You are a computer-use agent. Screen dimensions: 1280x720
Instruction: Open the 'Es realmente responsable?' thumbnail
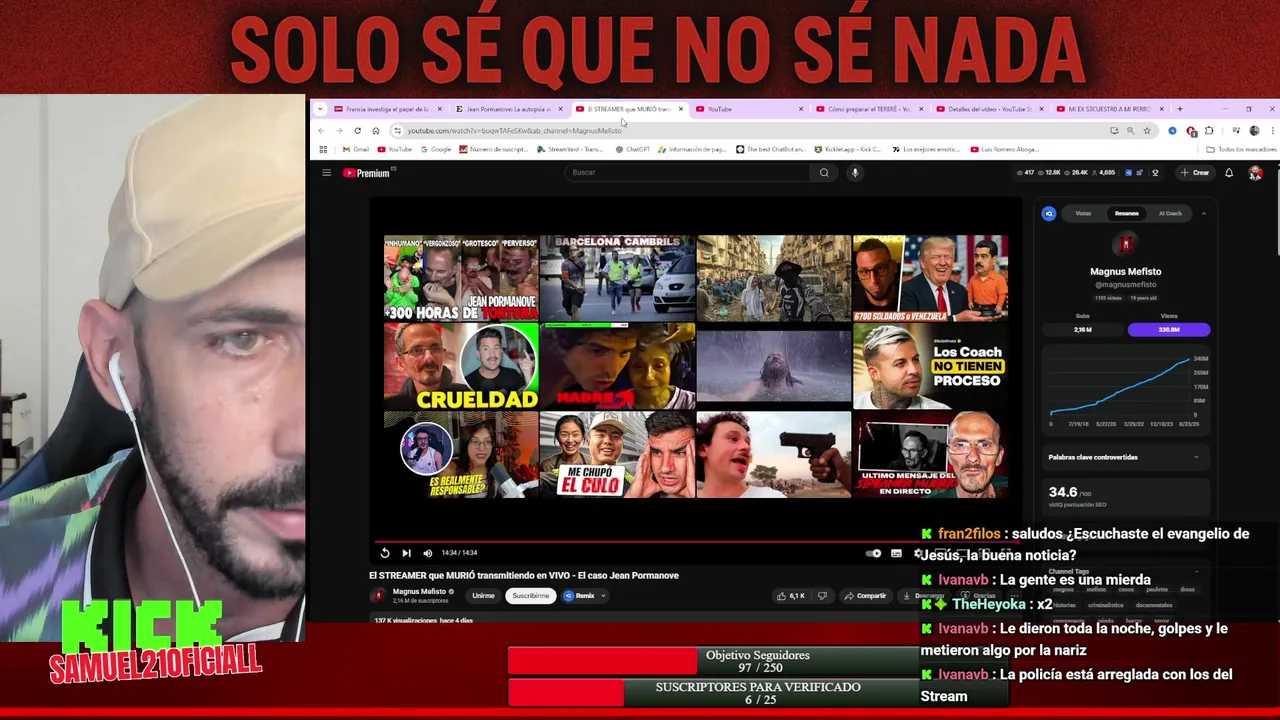(461, 455)
